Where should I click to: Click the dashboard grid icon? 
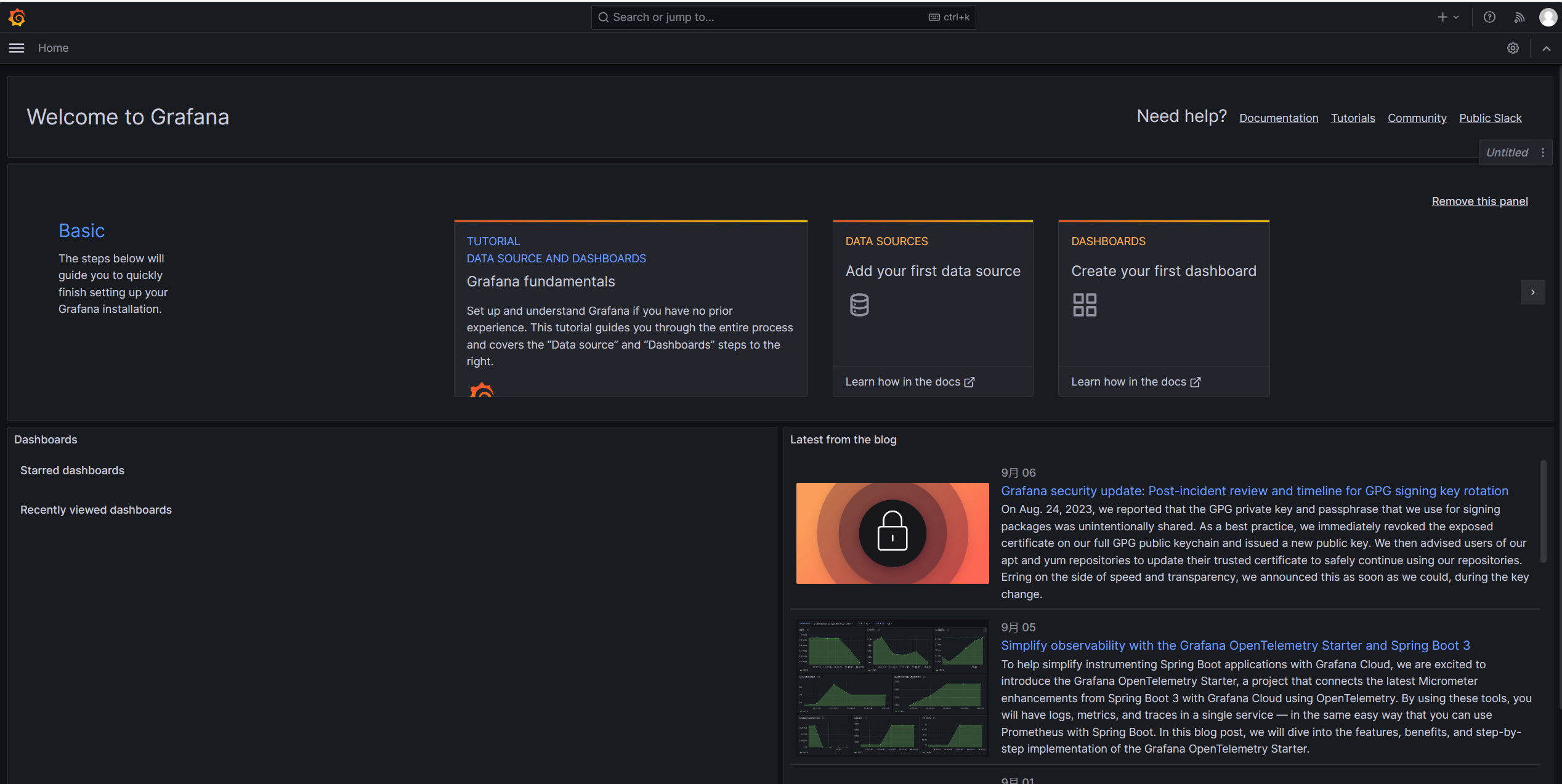click(1084, 305)
